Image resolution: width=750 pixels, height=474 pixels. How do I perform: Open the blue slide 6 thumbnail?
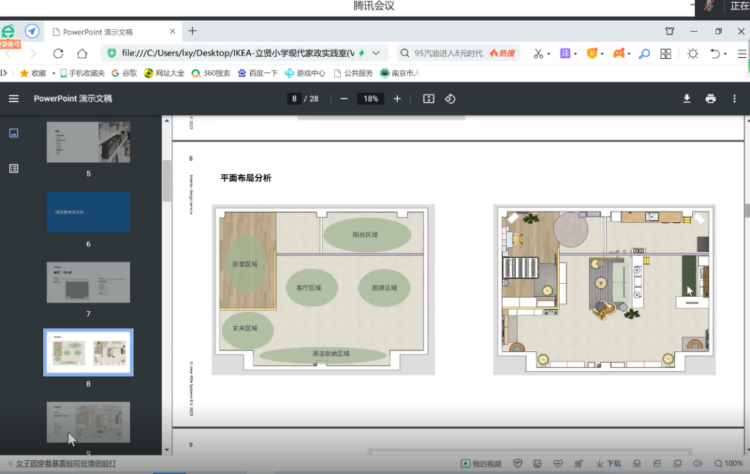coord(88,212)
